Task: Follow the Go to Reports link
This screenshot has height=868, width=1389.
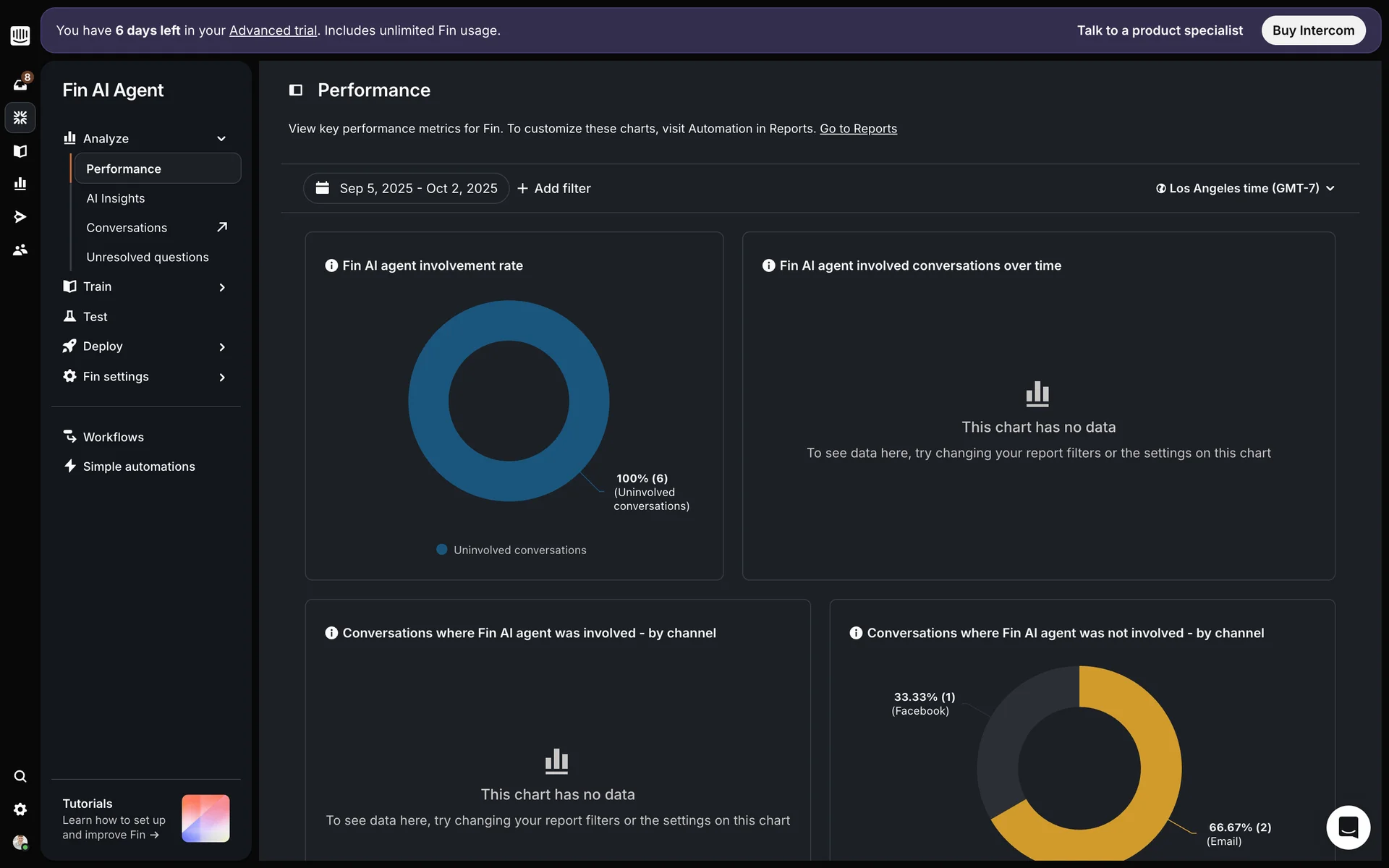Action: 858,129
